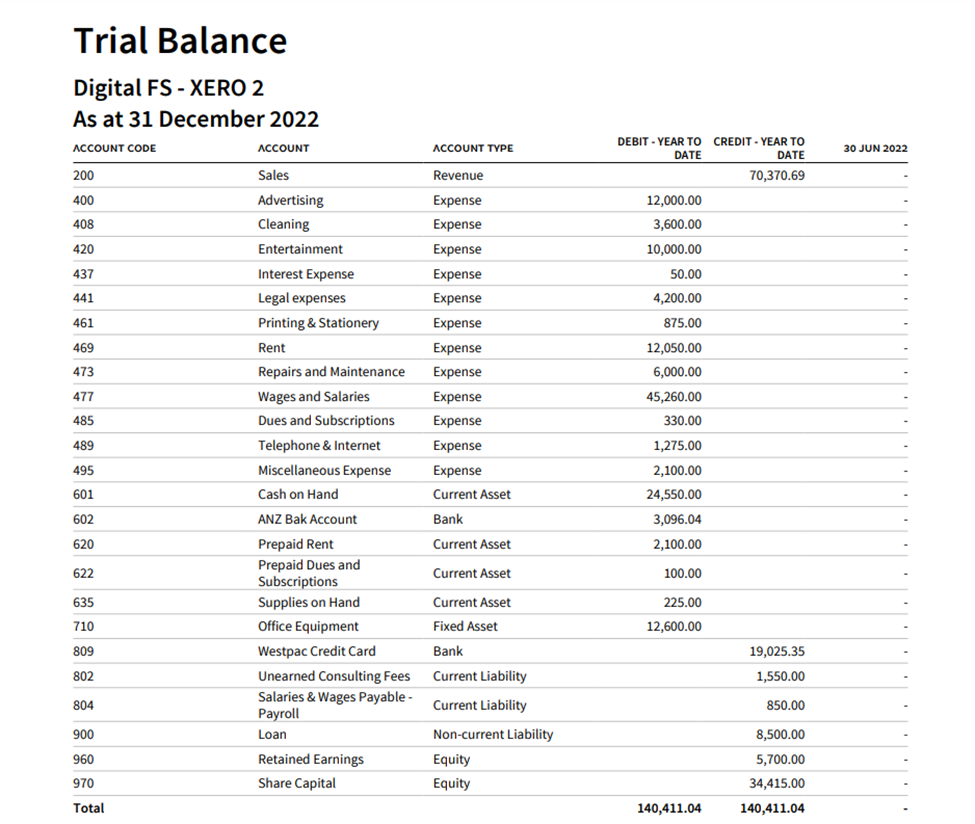Click the Cash on Hand debit 24,550.00

(x=674, y=494)
